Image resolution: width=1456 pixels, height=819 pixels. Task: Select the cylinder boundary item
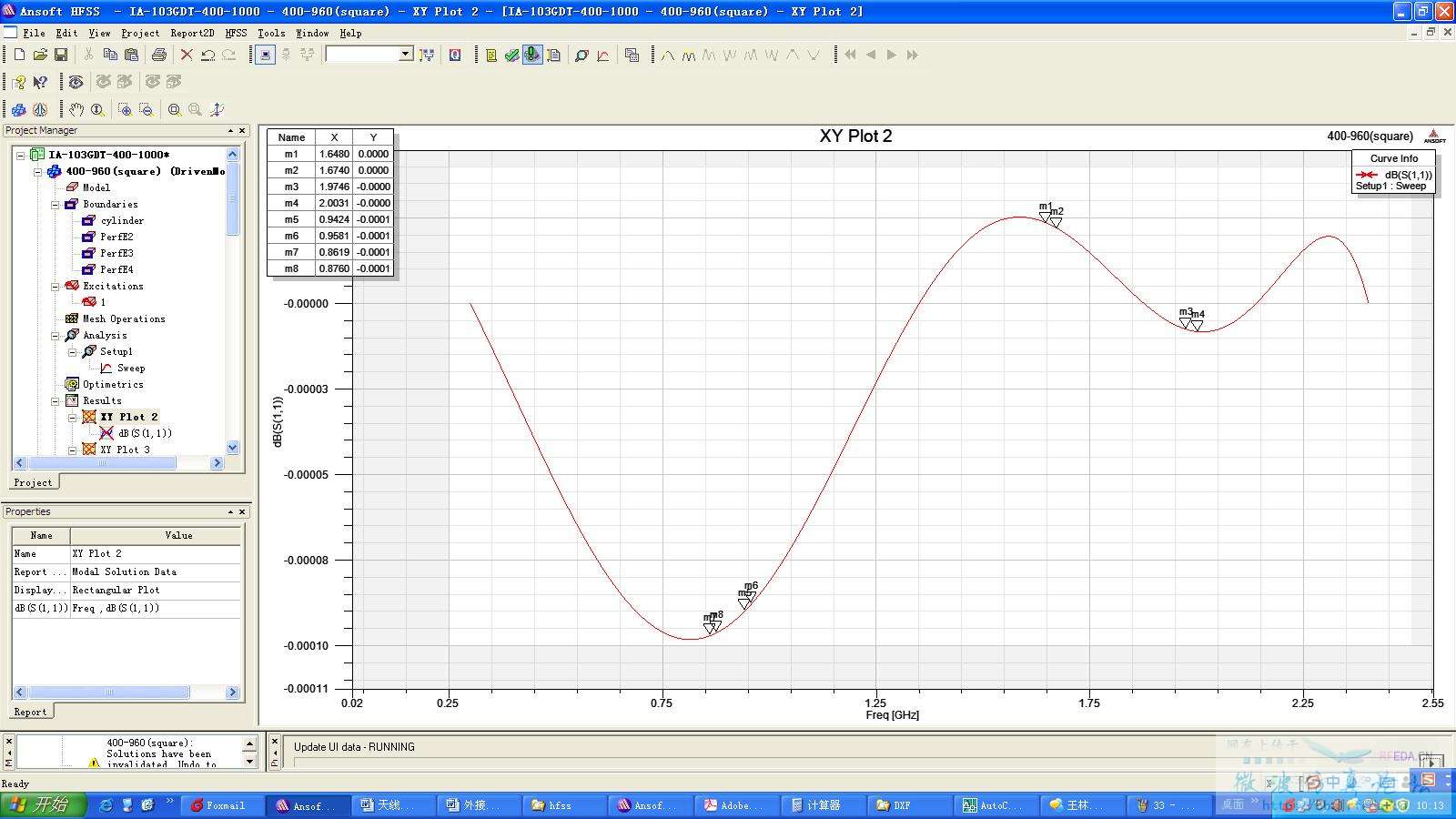(122, 220)
